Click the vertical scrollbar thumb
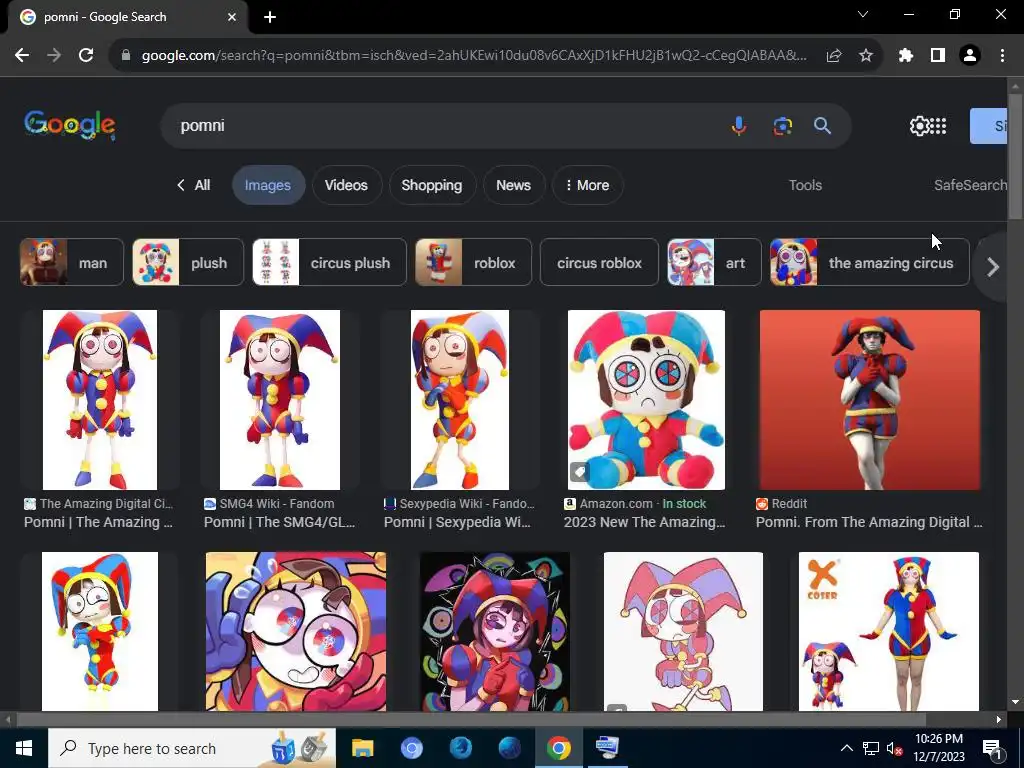 [1016, 157]
